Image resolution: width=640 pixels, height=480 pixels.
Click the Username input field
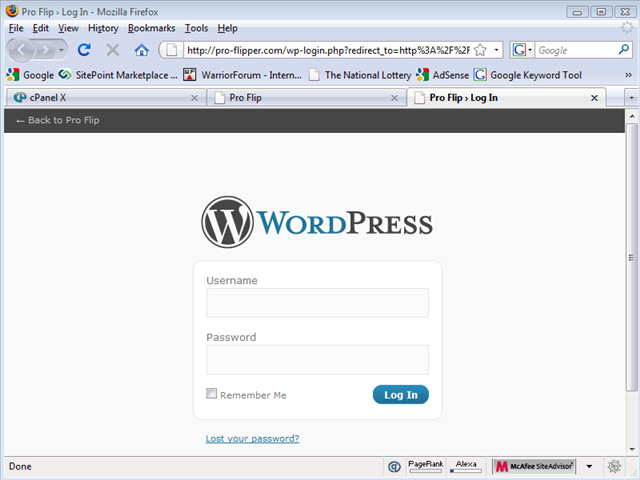tap(317, 303)
